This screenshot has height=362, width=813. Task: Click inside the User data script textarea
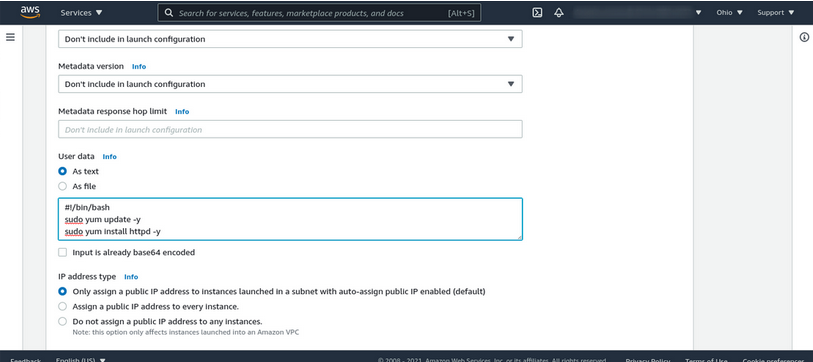[x=290, y=219]
